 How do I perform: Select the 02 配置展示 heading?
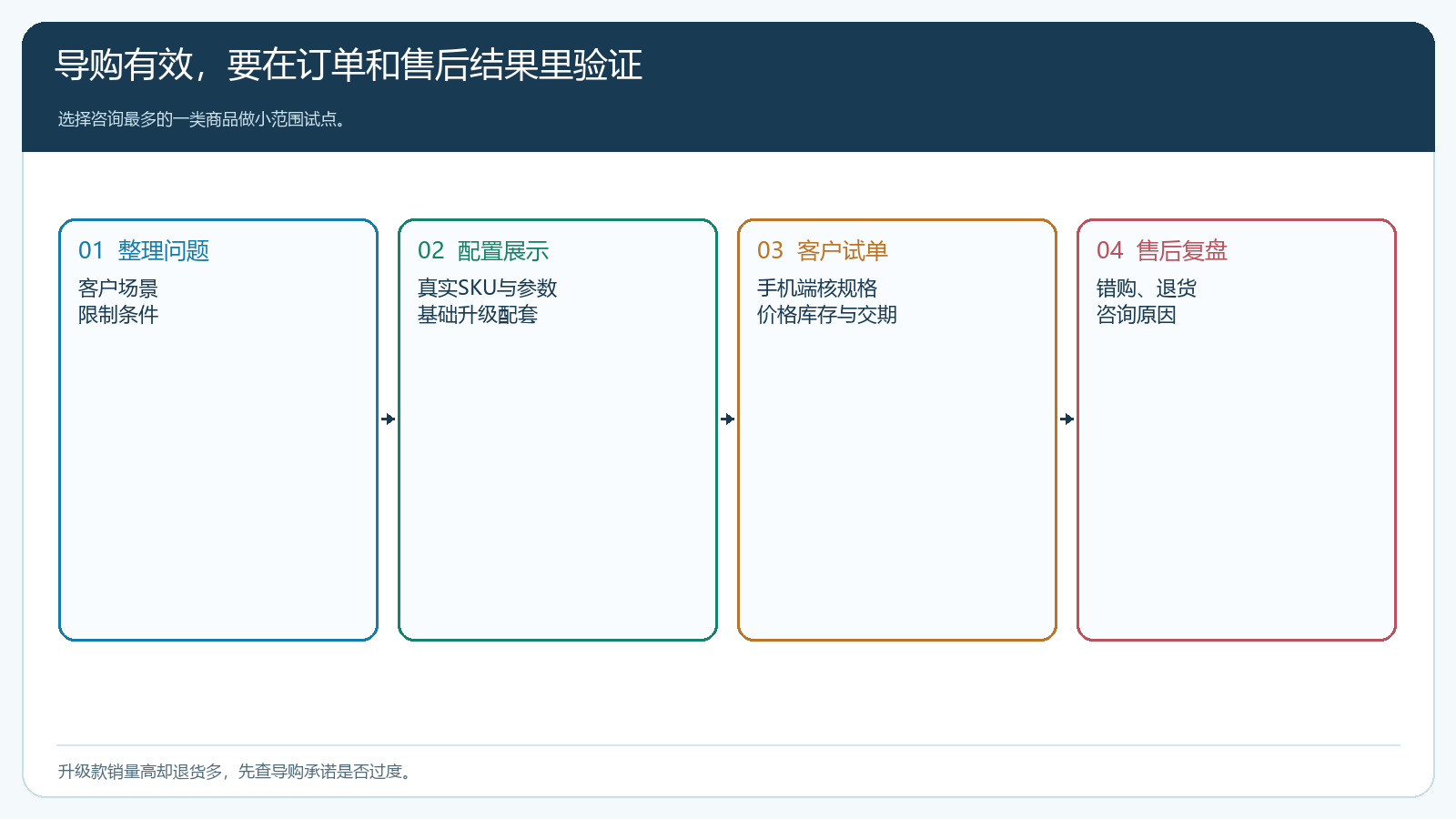tap(483, 250)
